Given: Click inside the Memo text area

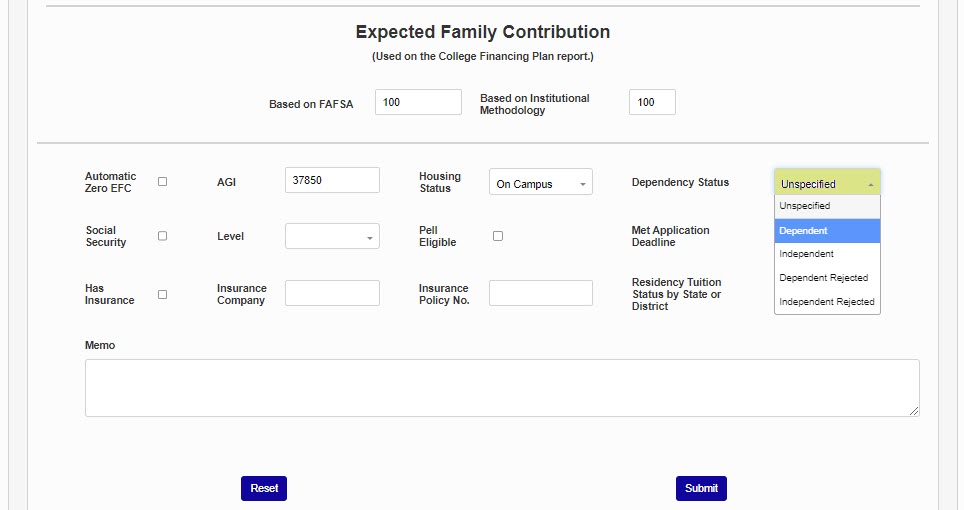Looking at the screenshot, I should [x=501, y=387].
